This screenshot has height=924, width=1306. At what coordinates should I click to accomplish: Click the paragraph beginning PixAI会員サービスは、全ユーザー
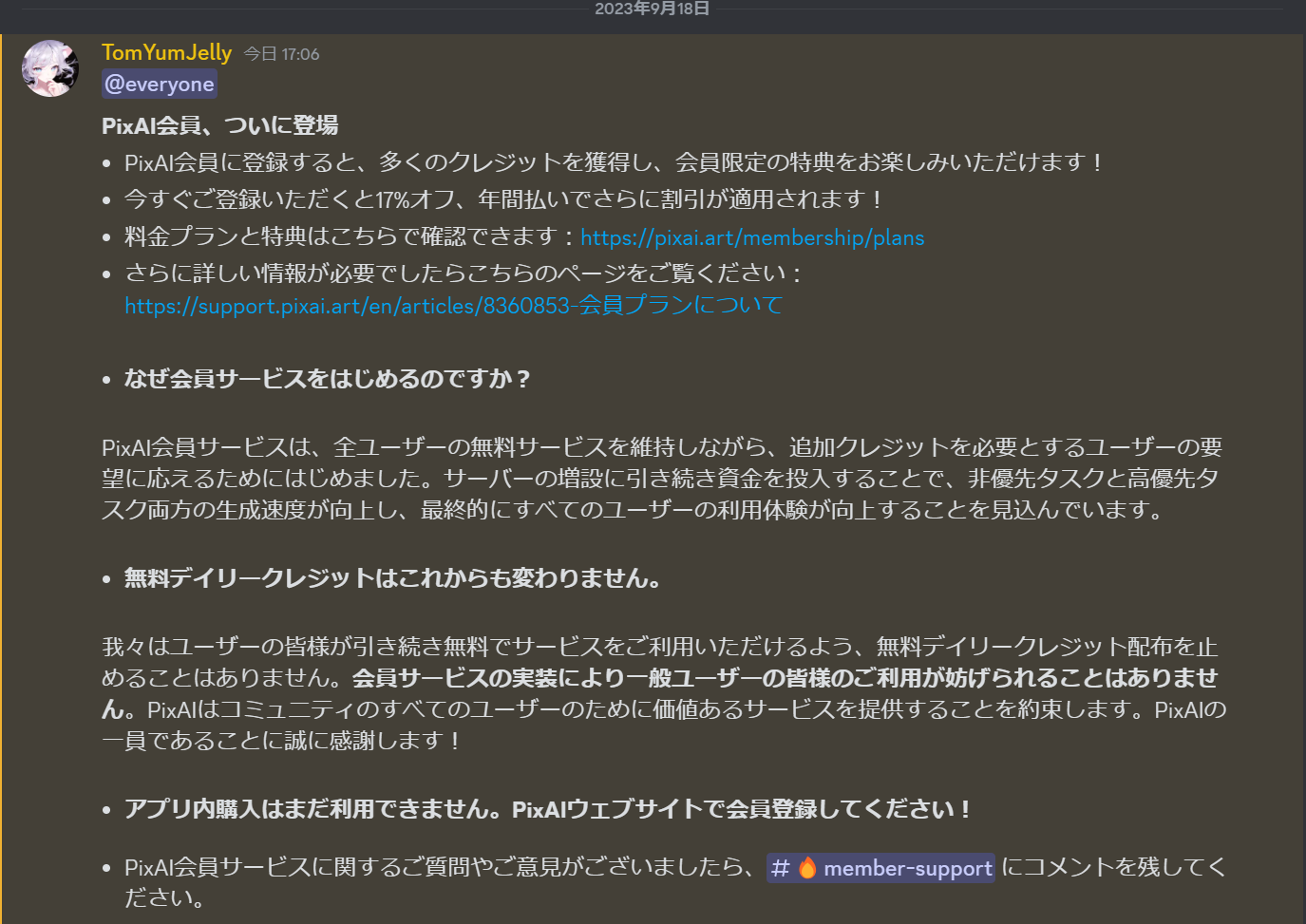click(663, 479)
